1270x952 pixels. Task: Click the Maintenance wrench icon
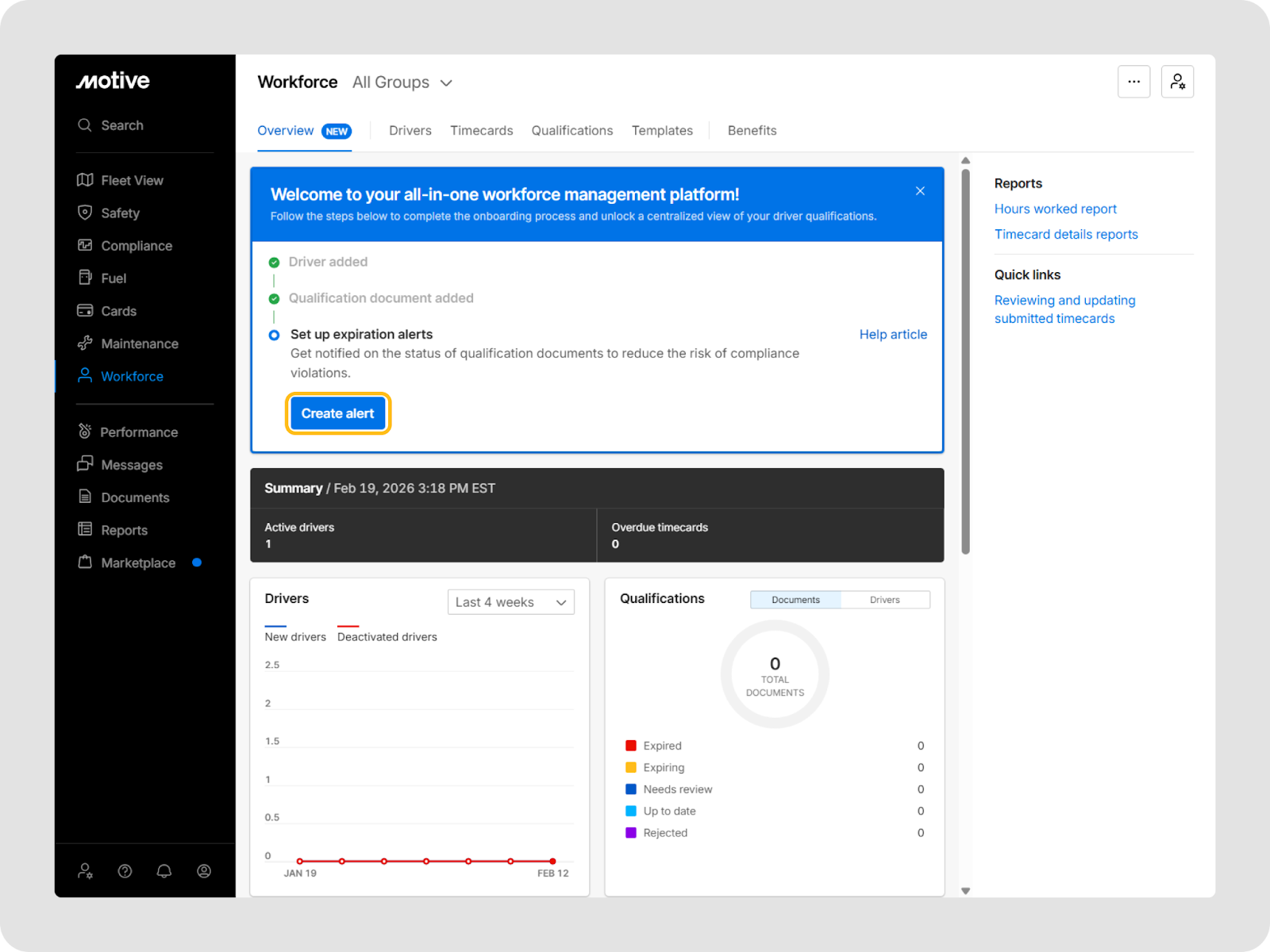click(x=85, y=344)
